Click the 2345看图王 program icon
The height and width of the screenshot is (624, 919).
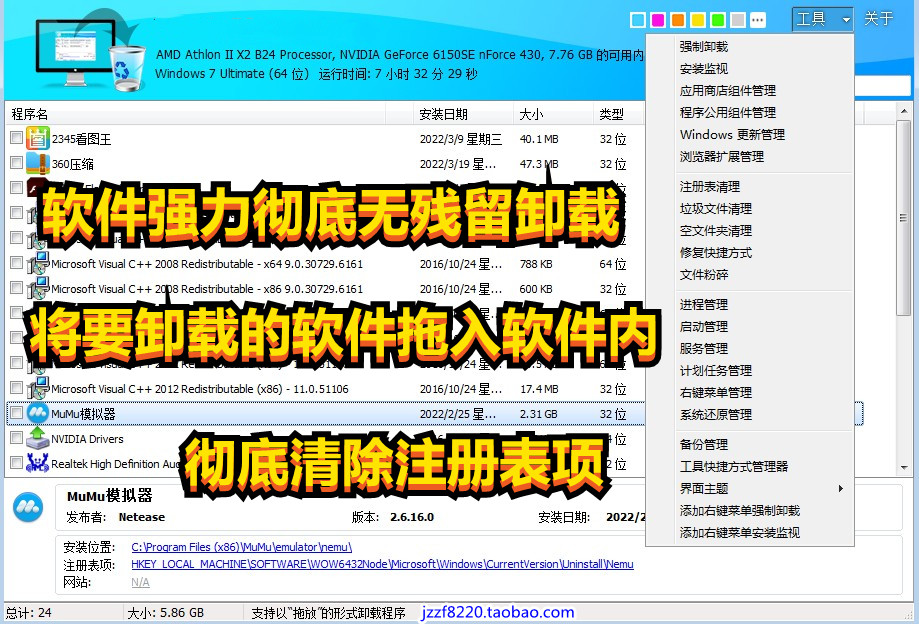[38, 138]
